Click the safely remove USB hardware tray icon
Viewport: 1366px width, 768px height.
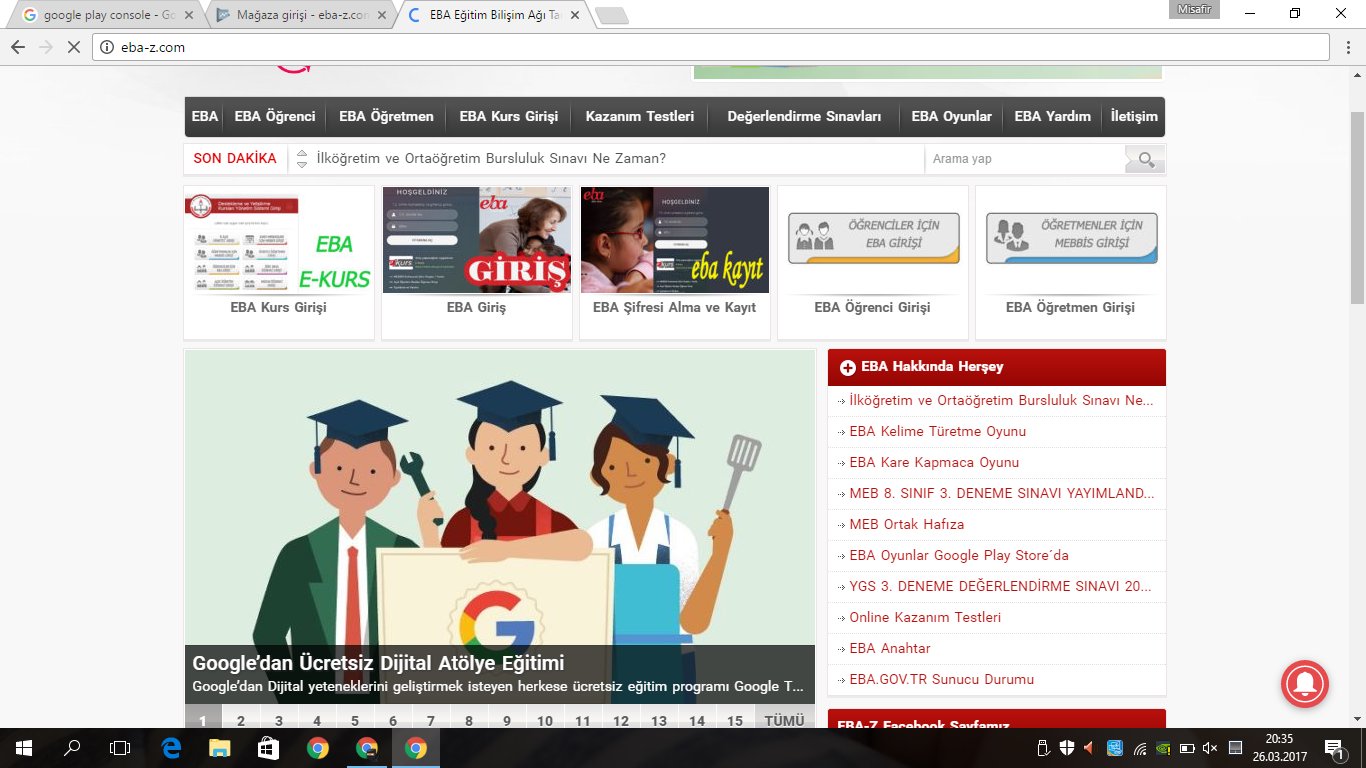(1043, 748)
